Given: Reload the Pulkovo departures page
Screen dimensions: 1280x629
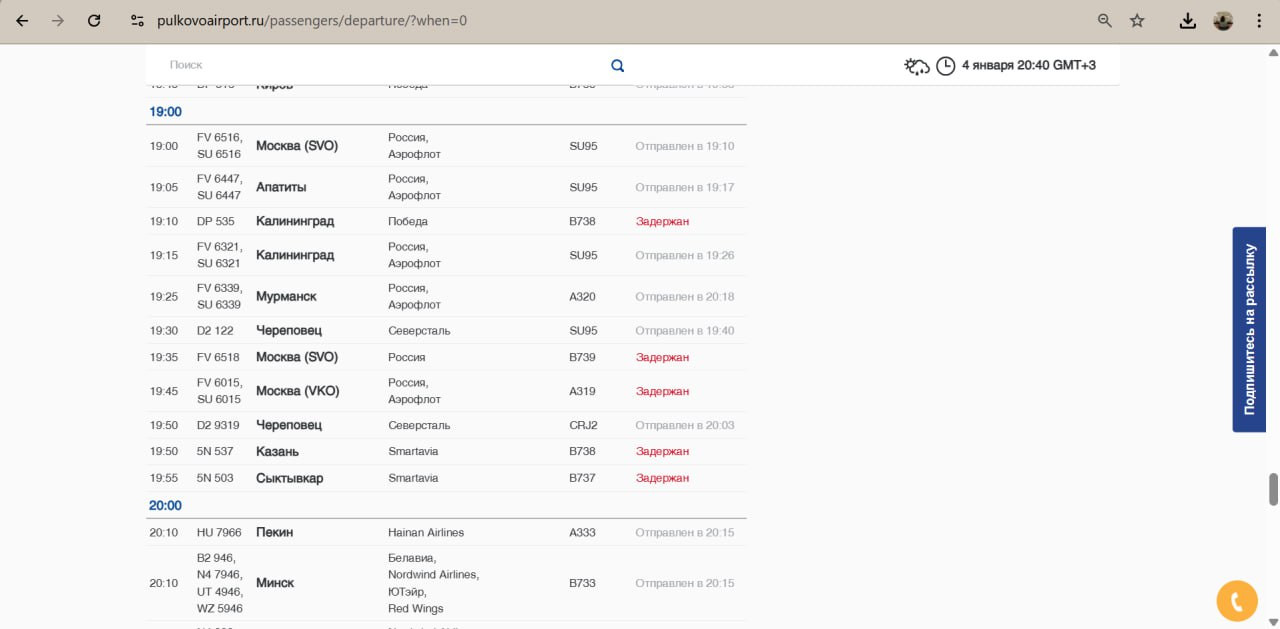Looking at the screenshot, I should click(x=94, y=20).
